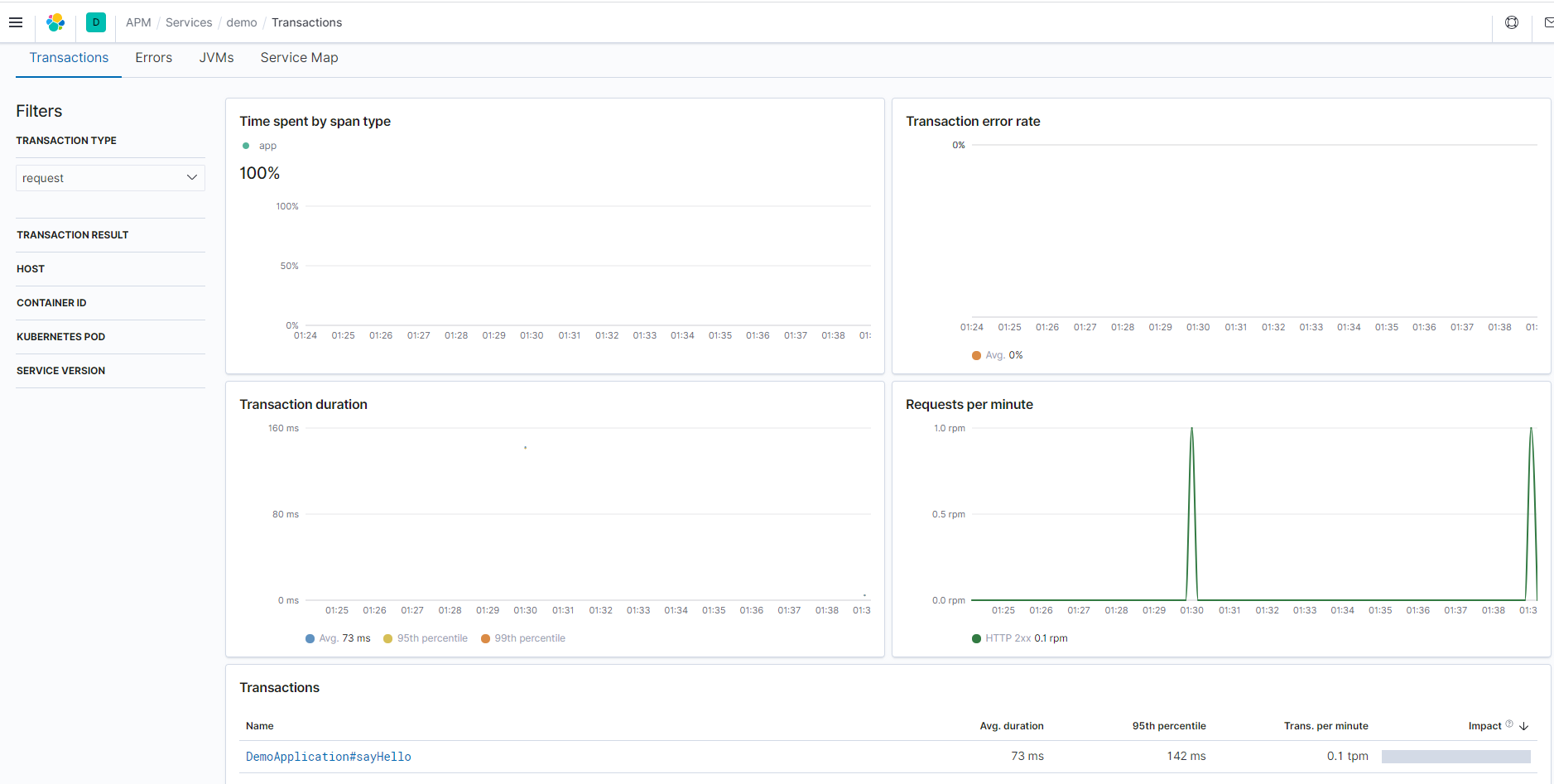Click the Time spent by span type title
The width and height of the screenshot is (1554, 784).
click(x=315, y=122)
